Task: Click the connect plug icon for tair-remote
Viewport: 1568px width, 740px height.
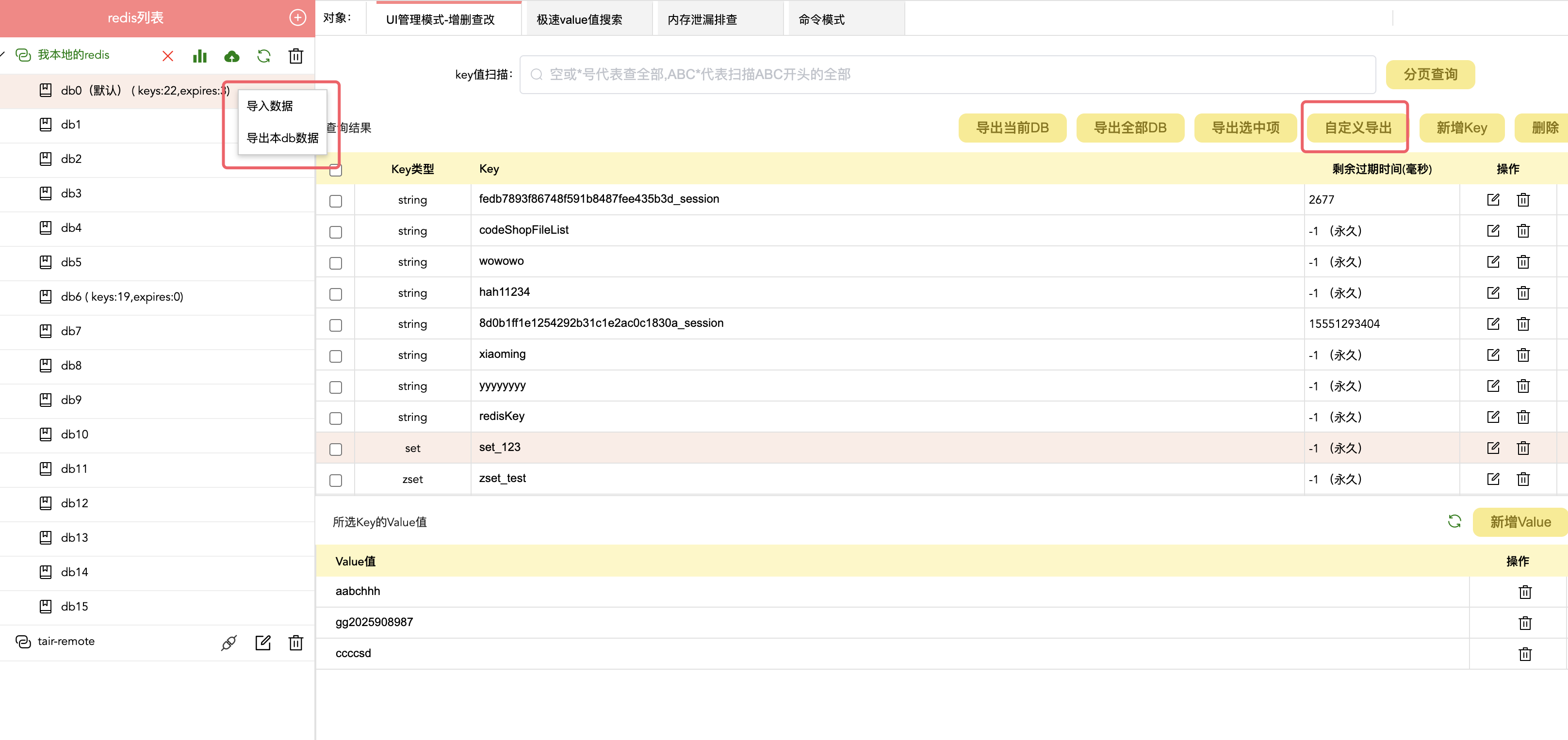Action: [229, 643]
